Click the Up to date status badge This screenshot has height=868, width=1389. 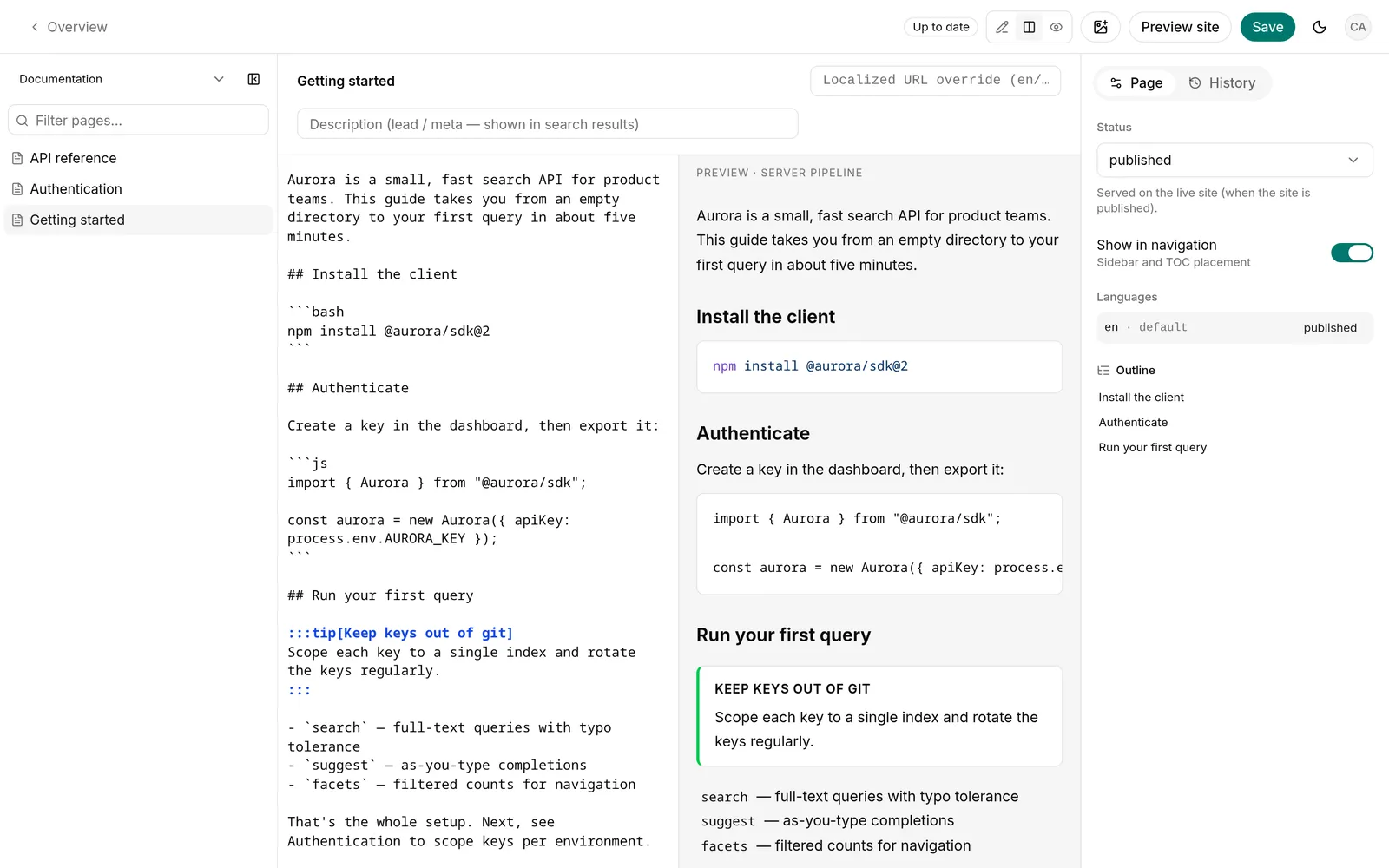(941, 27)
